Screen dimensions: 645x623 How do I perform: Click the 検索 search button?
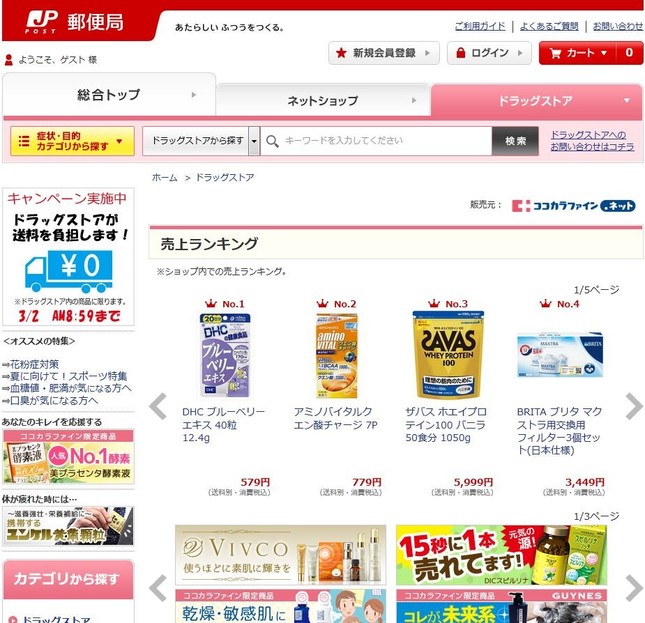pos(515,141)
